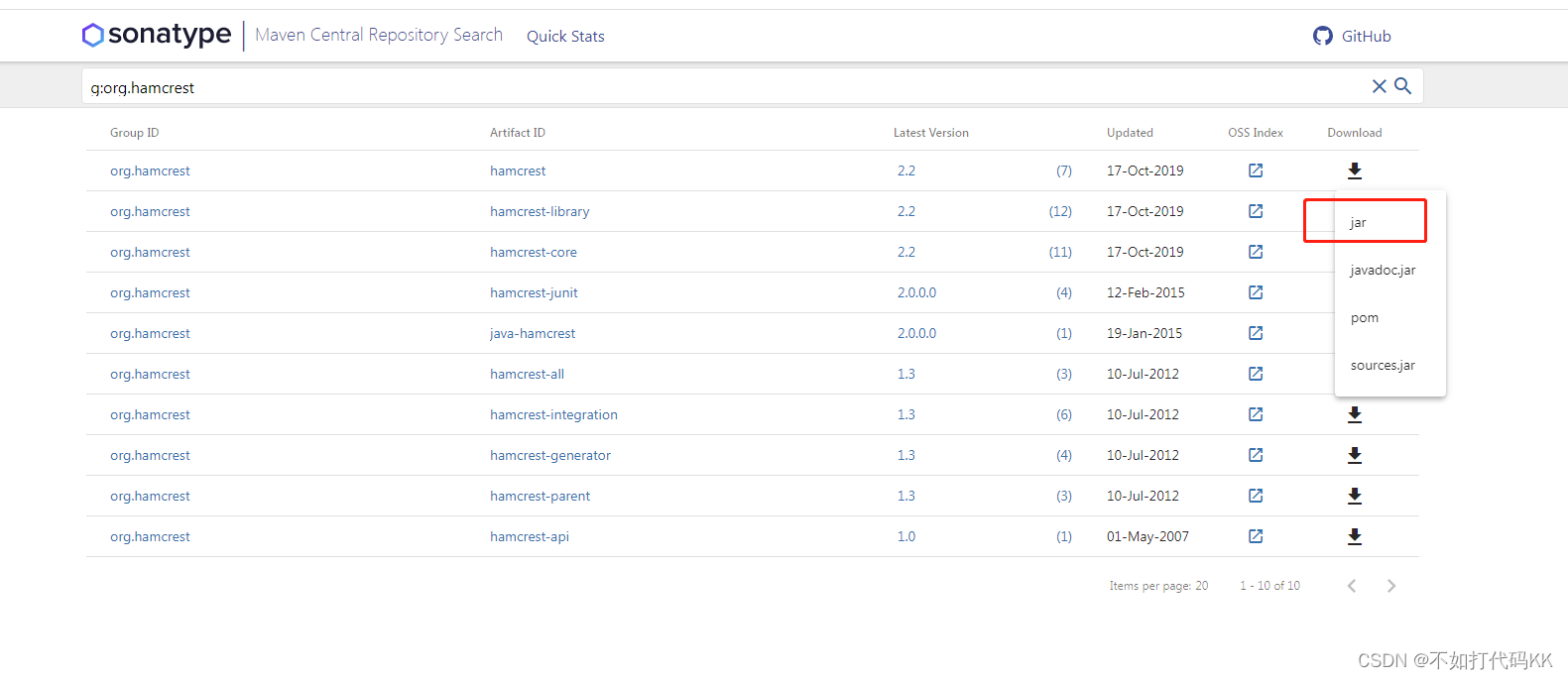Image resolution: width=1568 pixels, height=680 pixels.
Task: Show all (11) versions of hamcrest-core
Action: tap(1060, 252)
